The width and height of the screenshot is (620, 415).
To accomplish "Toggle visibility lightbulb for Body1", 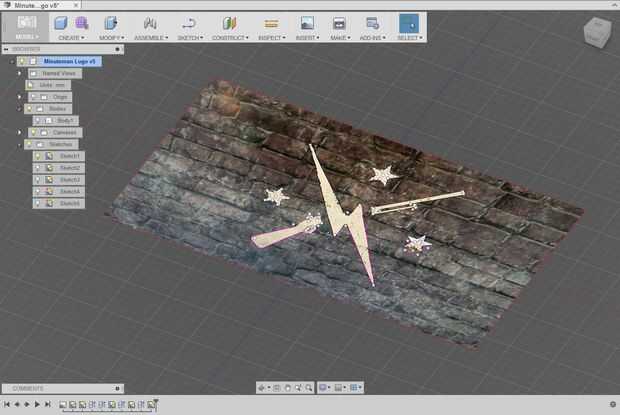I will 38,121.
